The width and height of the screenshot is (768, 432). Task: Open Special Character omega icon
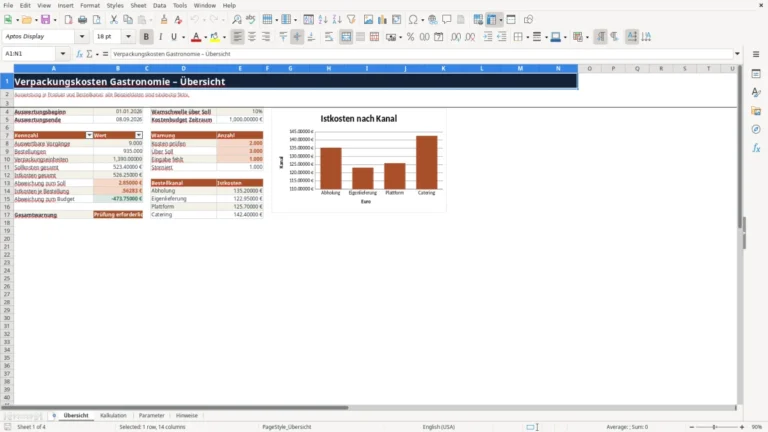[x=413, y=20]
